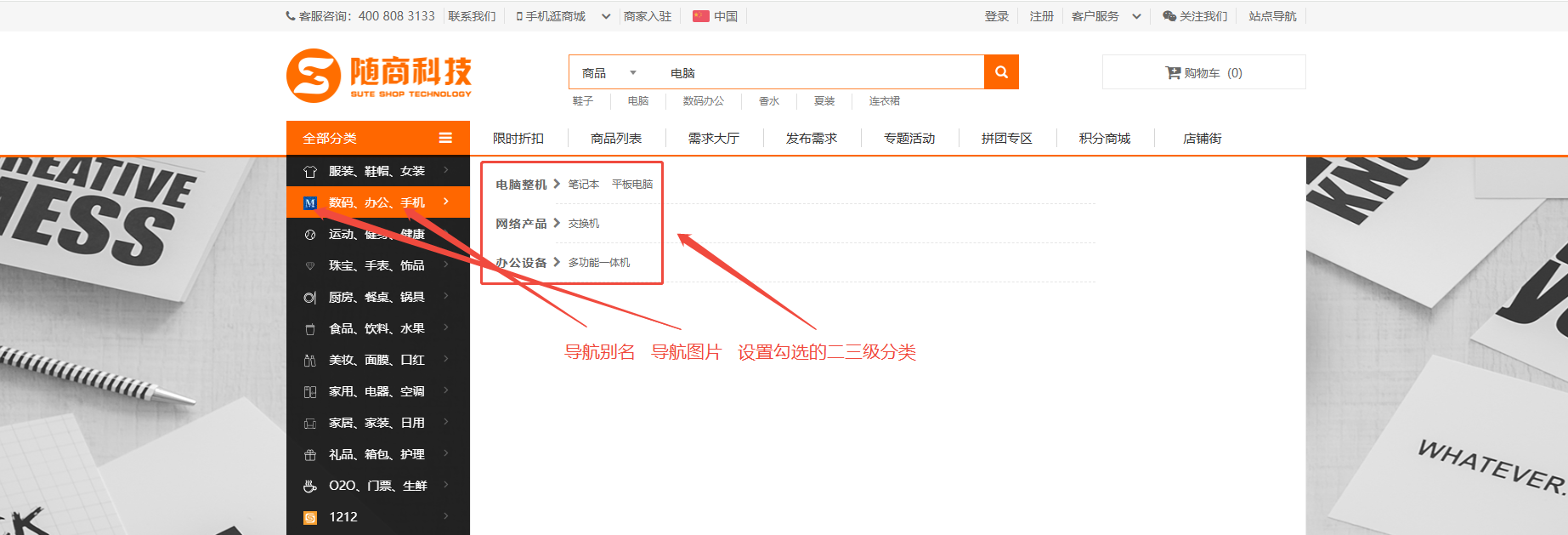Click the China flag icon

pos(701,16)
